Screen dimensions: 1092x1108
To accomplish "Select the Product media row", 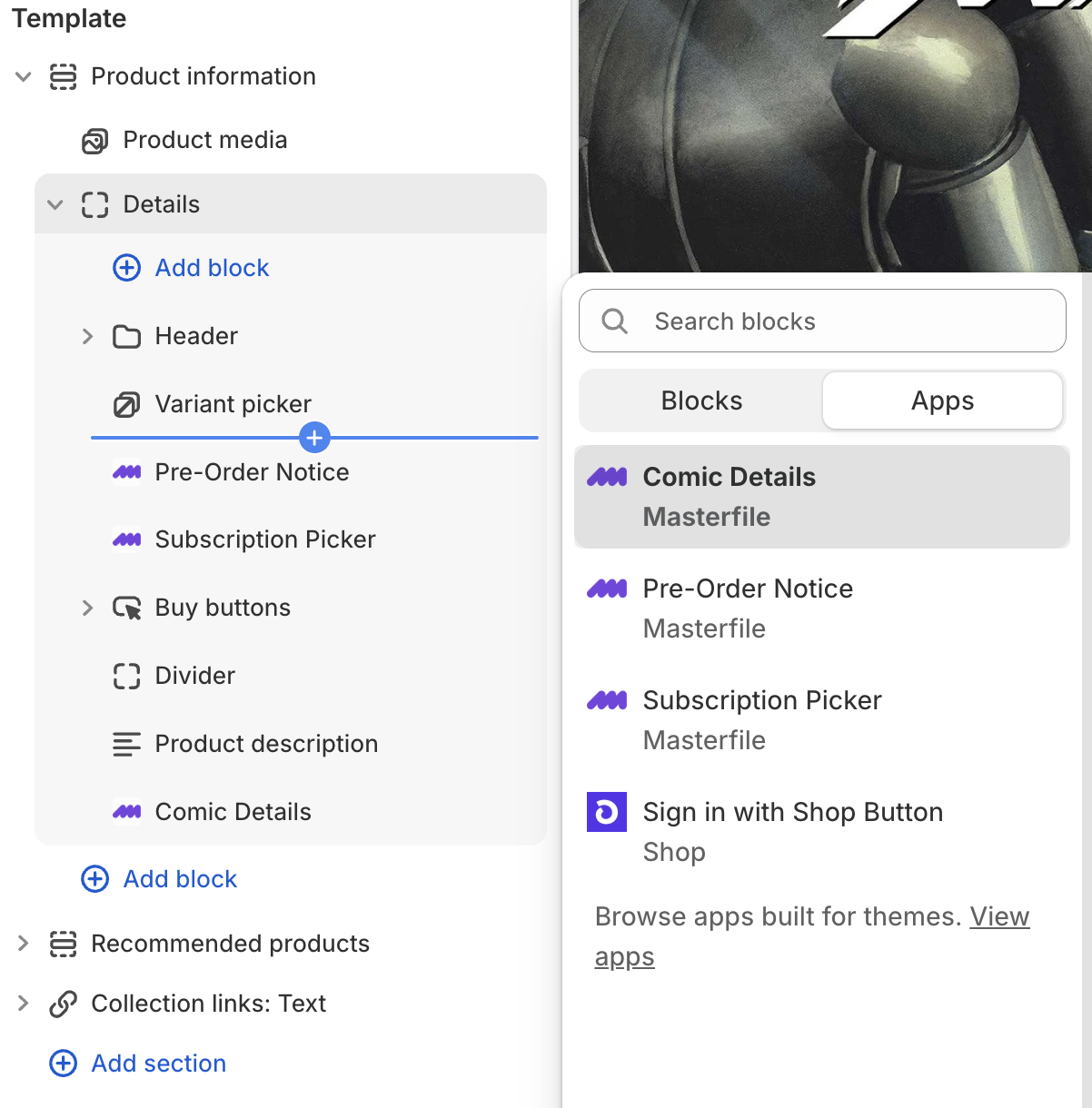I will 291,141.
